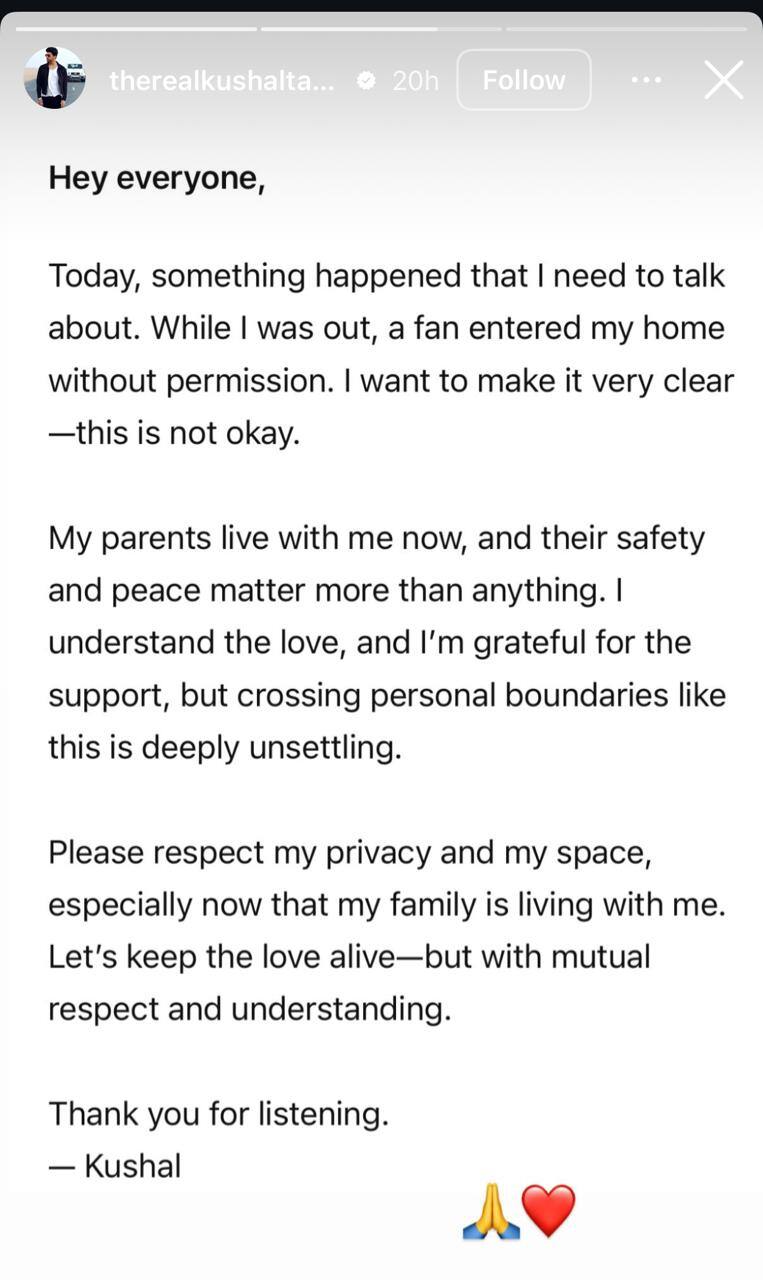Open the three-dot more options menu
The width and height of the screenshot is (763, 1280).
[646, 80]
